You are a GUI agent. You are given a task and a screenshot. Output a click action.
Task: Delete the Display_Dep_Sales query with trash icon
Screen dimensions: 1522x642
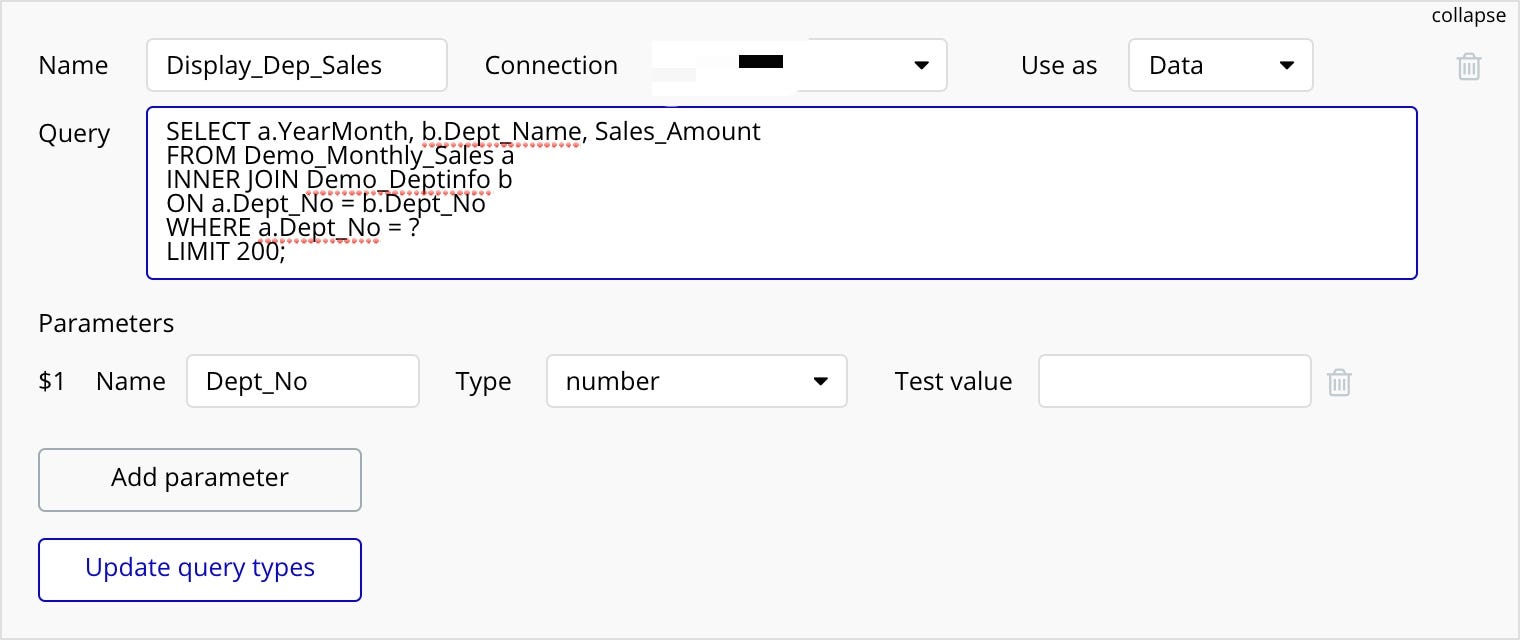coord(1468,67)
